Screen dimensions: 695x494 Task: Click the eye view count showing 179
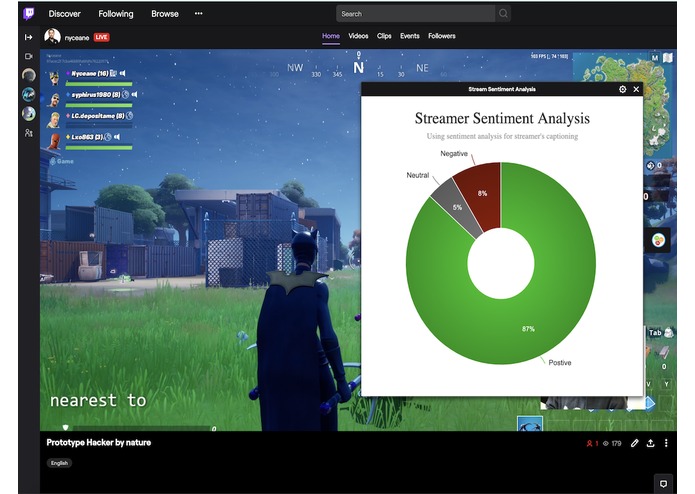(x=612, y=443)
